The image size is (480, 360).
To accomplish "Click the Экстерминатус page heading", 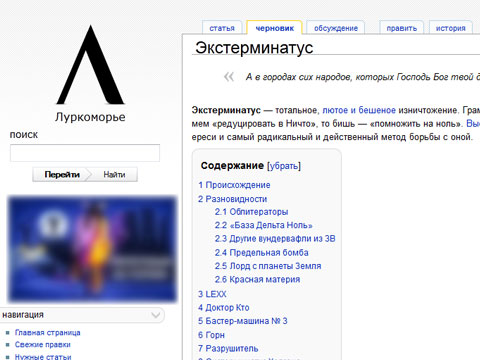I will pos(254,48).
